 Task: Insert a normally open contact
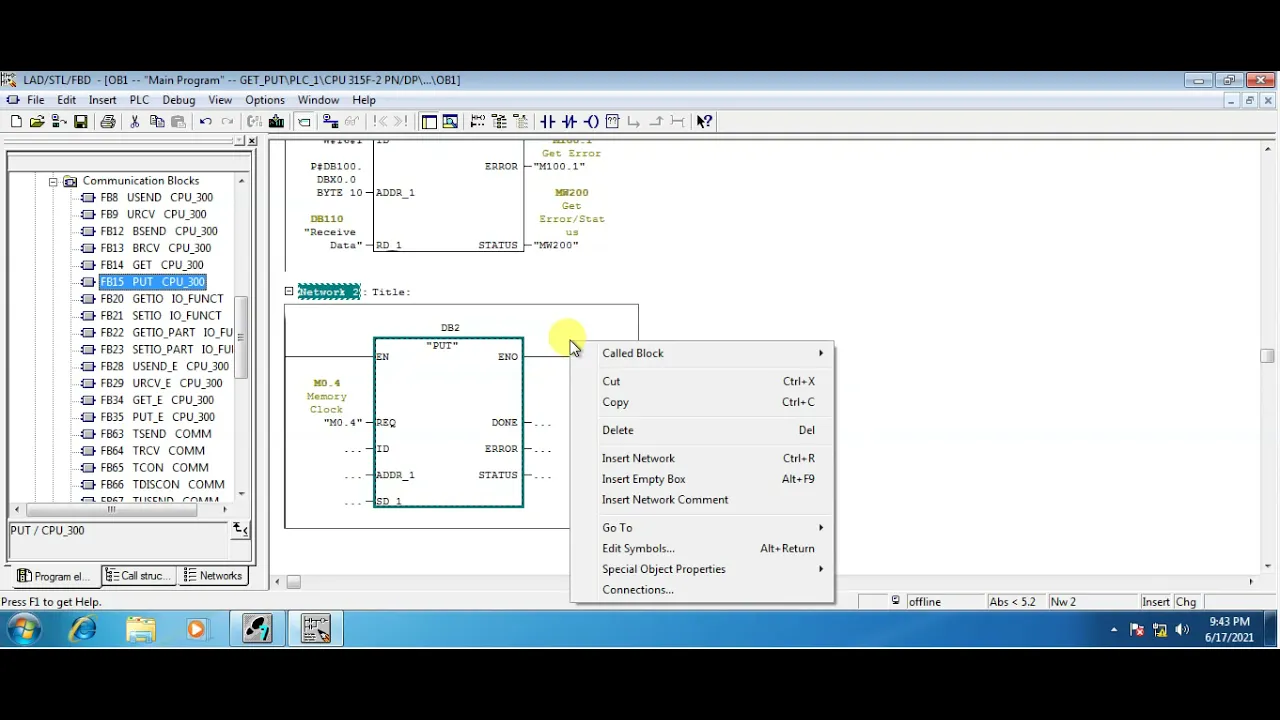pyautogui.click(x=548, y=122)
